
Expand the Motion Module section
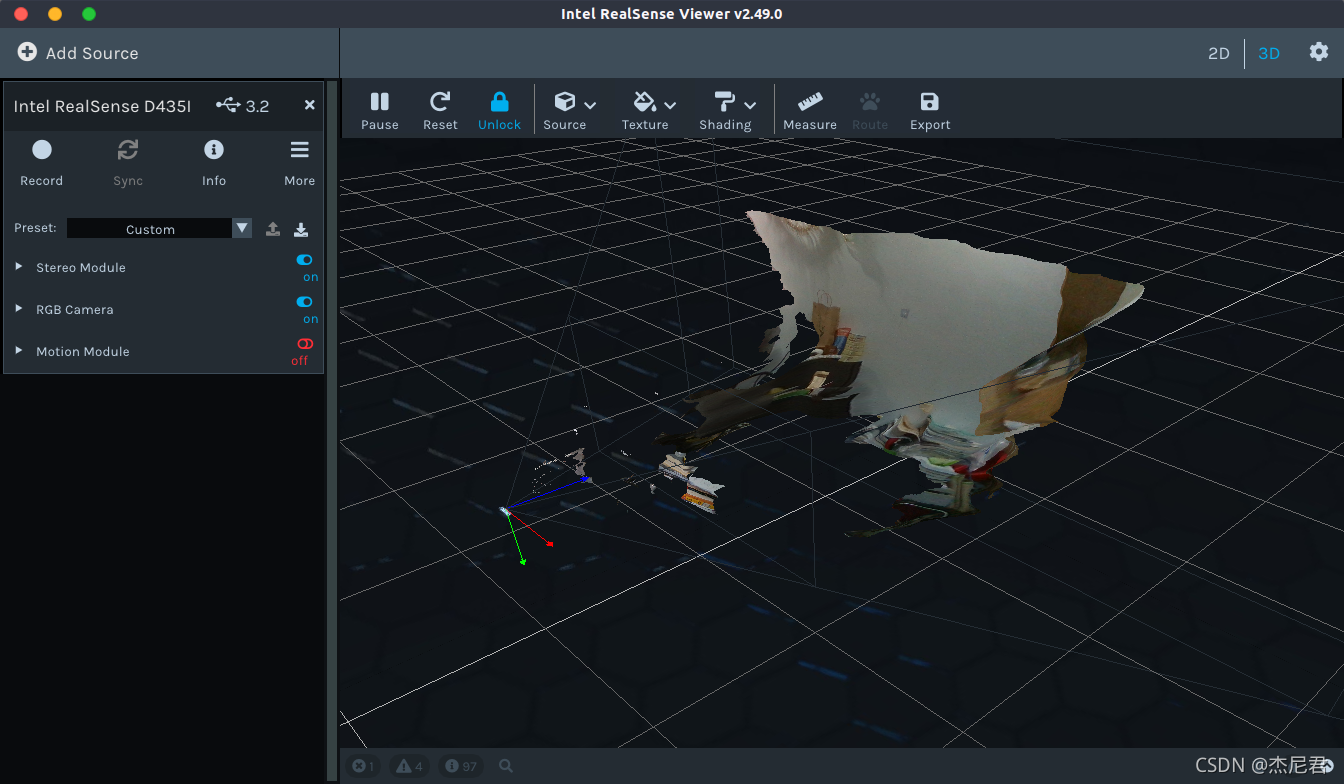19,351
